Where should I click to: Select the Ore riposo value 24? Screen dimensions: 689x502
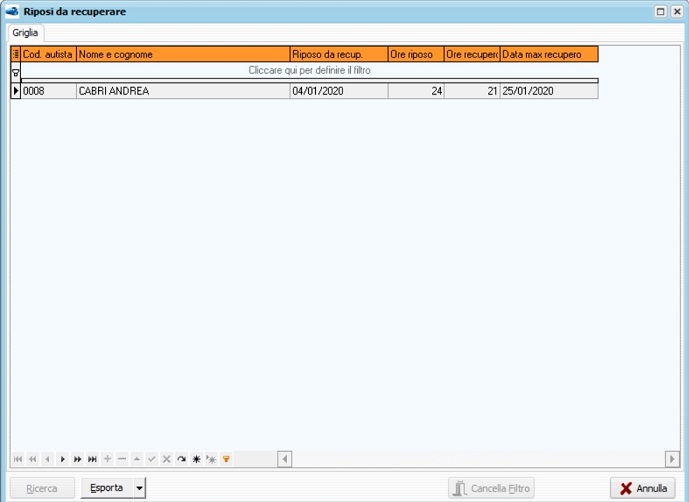click(416, 91)
